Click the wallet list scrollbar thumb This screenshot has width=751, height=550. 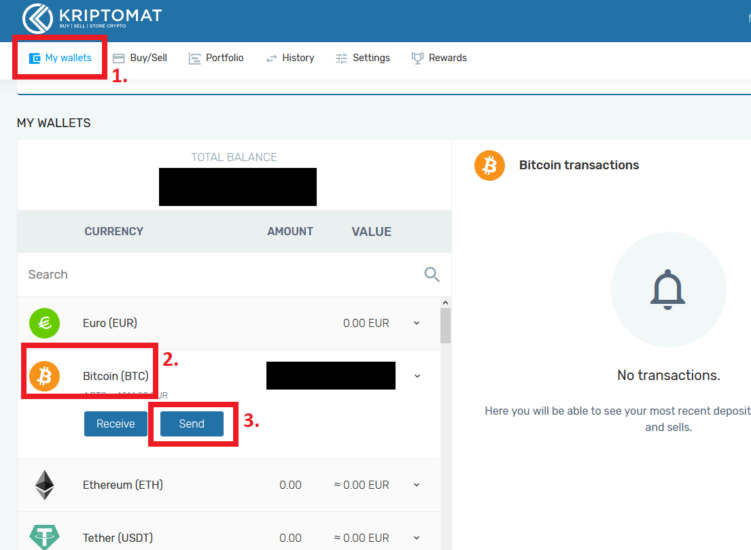pyautogui.click(x=445, y=326)
